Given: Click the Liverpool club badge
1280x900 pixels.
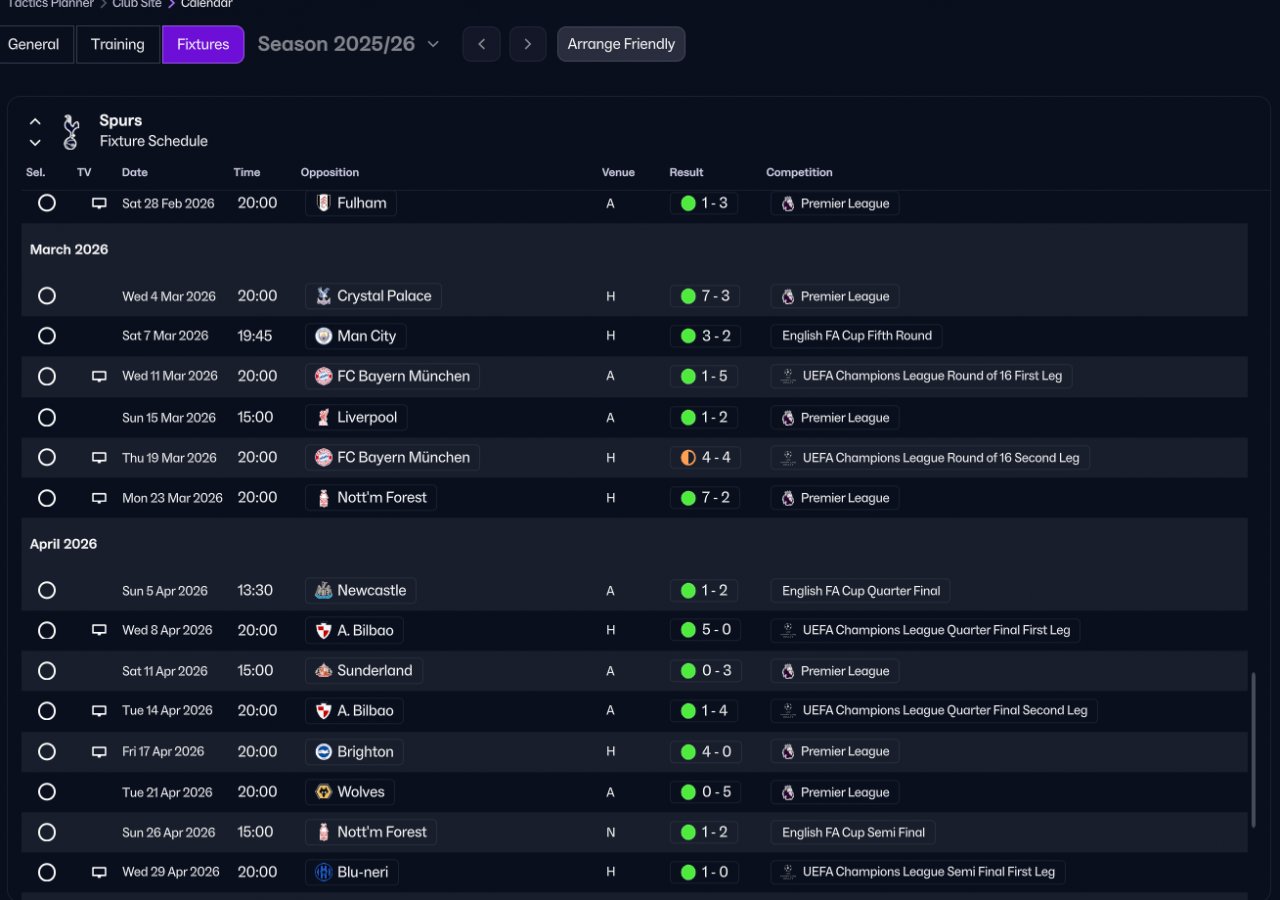Looking at the screenshot, I should 323,417.
